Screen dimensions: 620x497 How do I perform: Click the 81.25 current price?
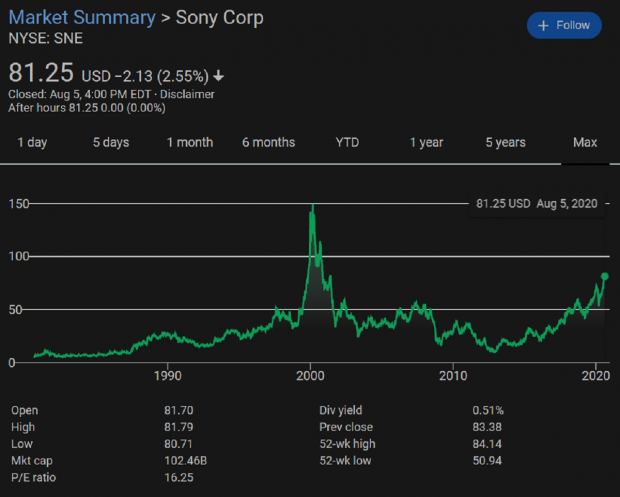pos(41,73)
